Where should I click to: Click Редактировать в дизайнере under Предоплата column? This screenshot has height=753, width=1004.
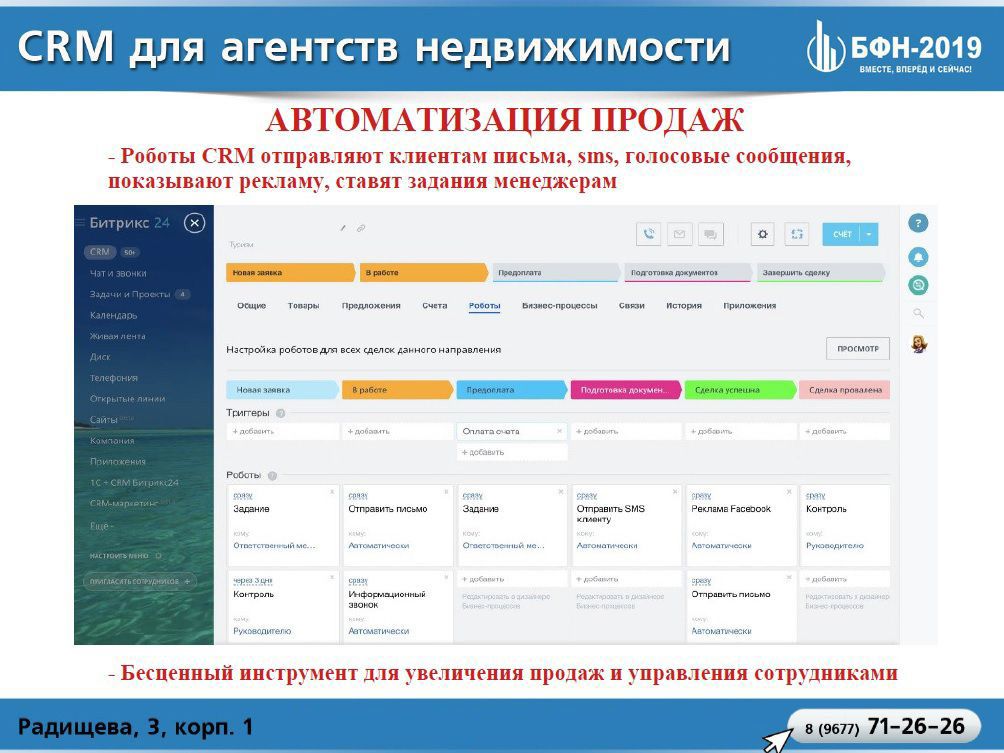click(506, 601)
